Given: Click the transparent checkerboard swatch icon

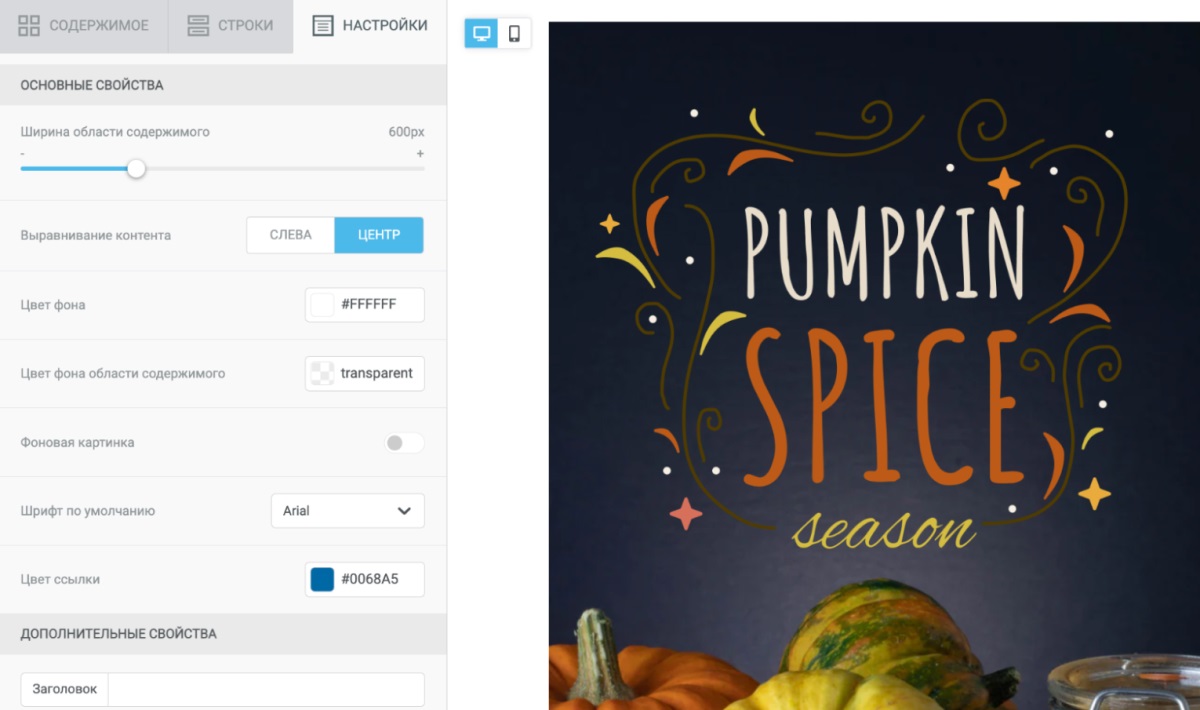Looking at the screenshot, I should click(x=322, y=373).
